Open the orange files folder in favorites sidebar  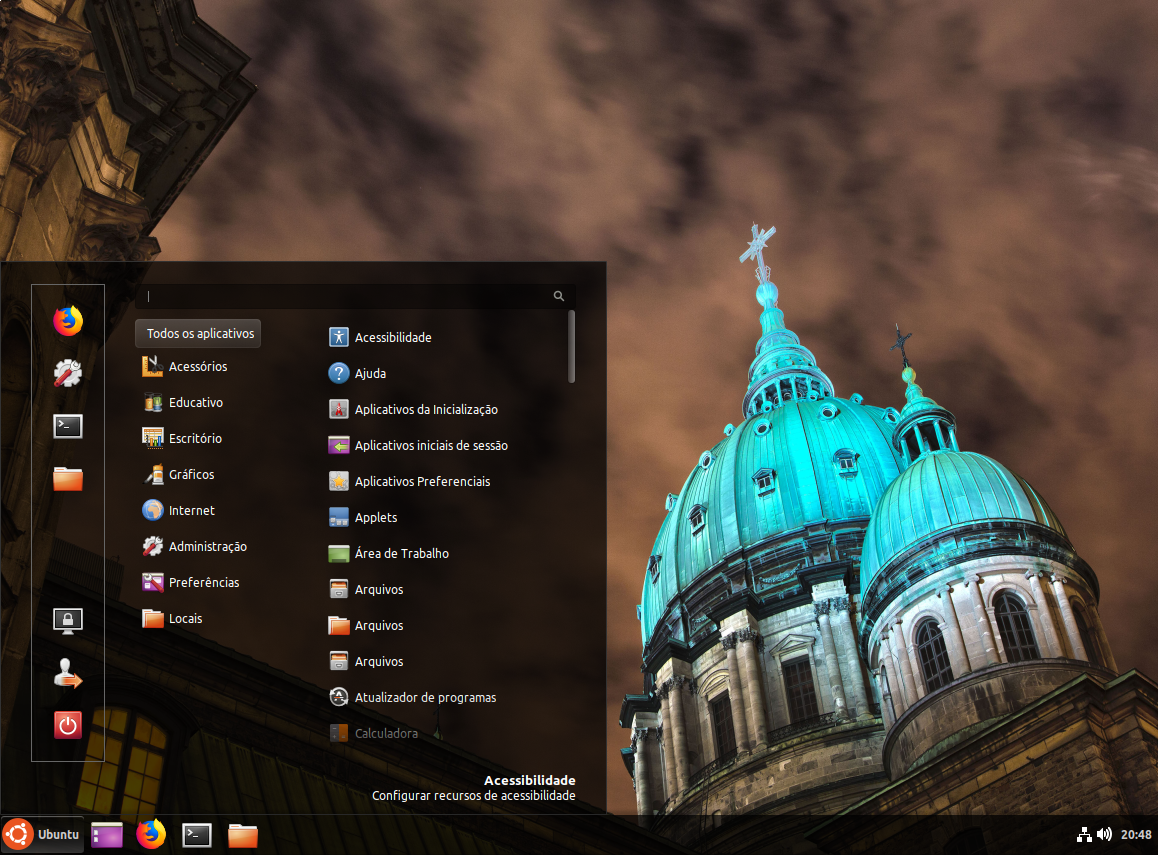[x=68, y=479]
